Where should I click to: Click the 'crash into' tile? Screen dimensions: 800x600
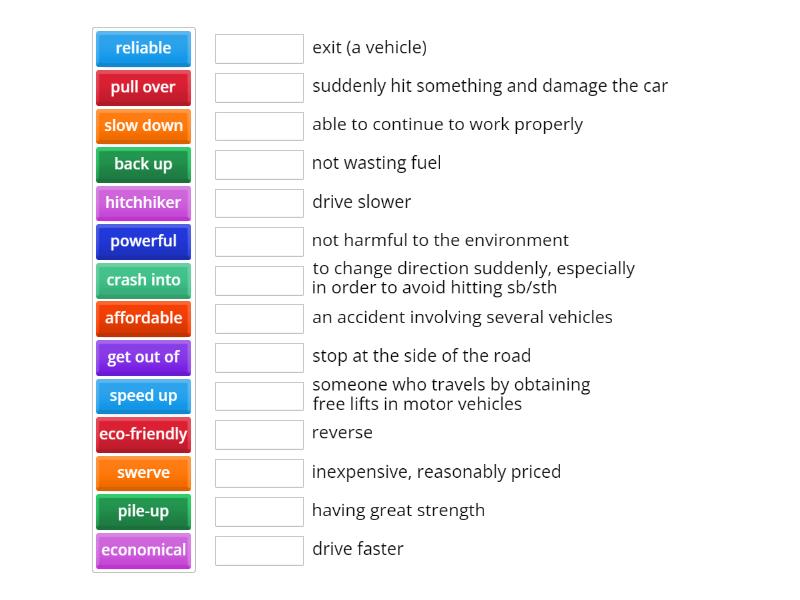tap(143, 280)
